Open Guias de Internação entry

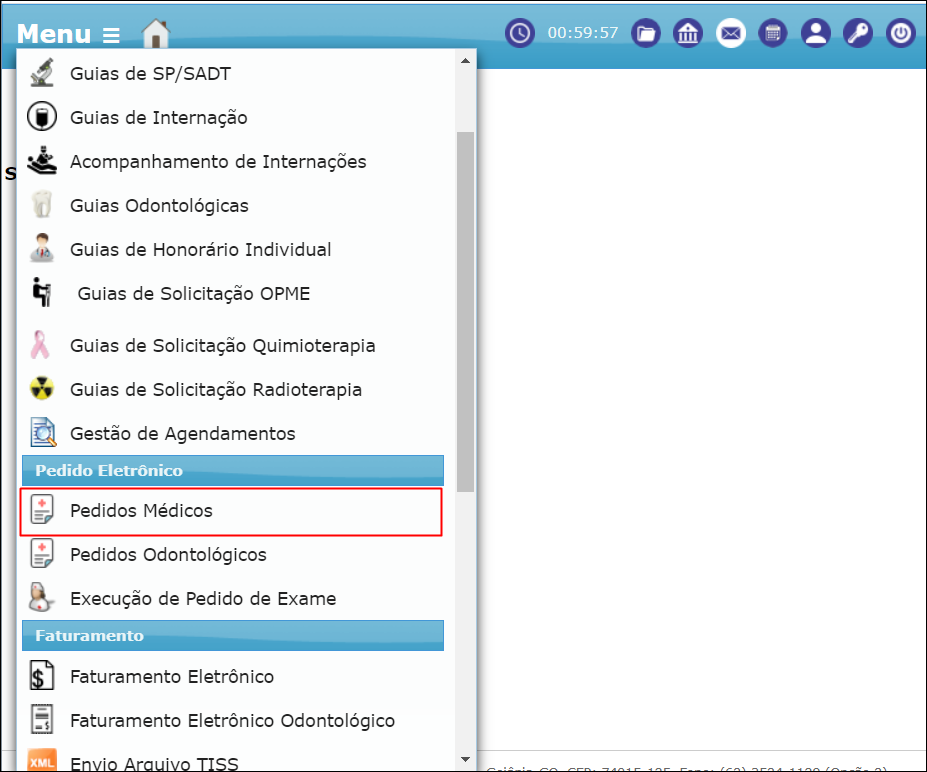click(158, 118)
